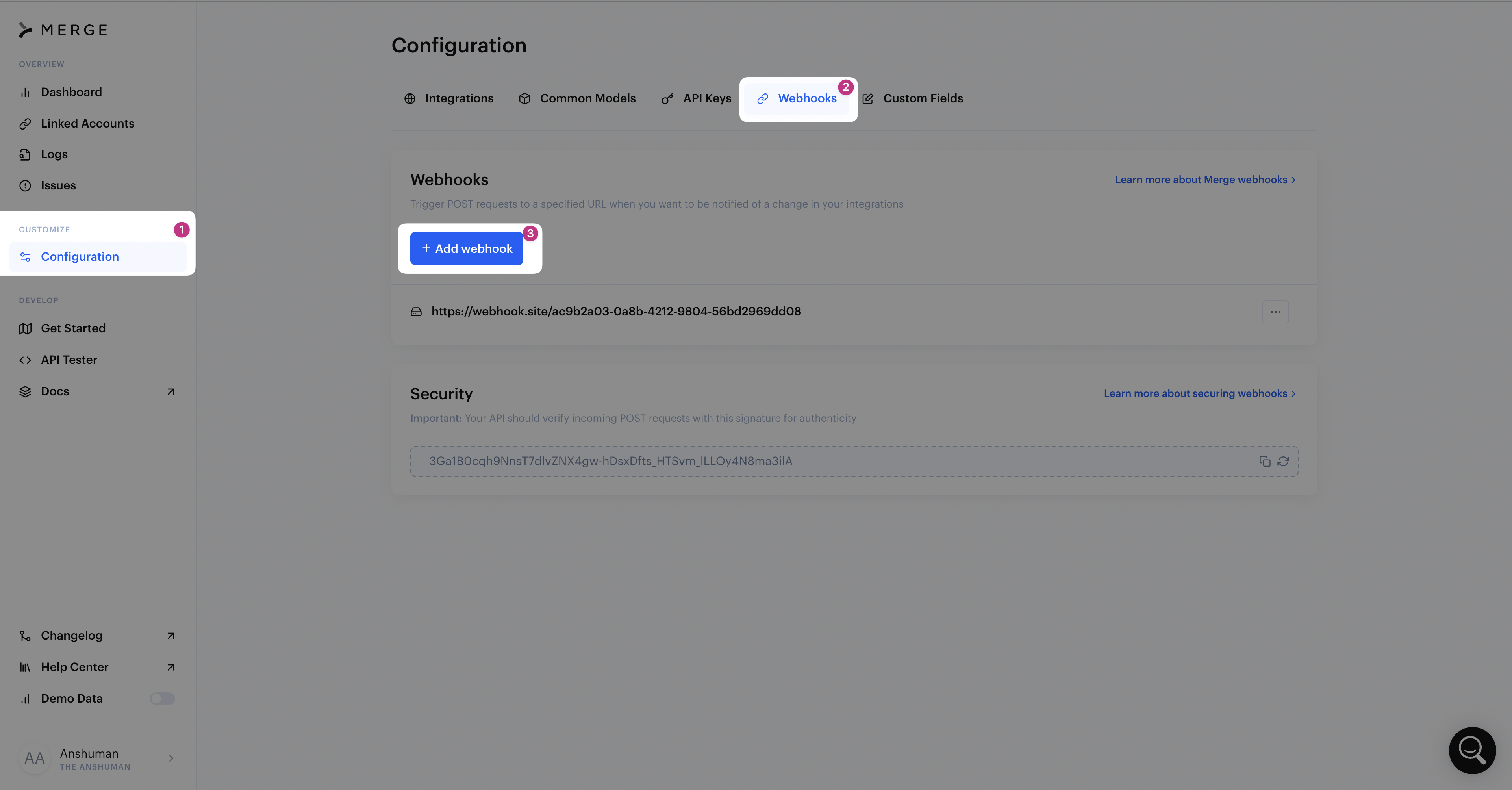Open Learn more about Merge webhooks
Screen dimensions: 1512x790
click(x=1205, y=180)
